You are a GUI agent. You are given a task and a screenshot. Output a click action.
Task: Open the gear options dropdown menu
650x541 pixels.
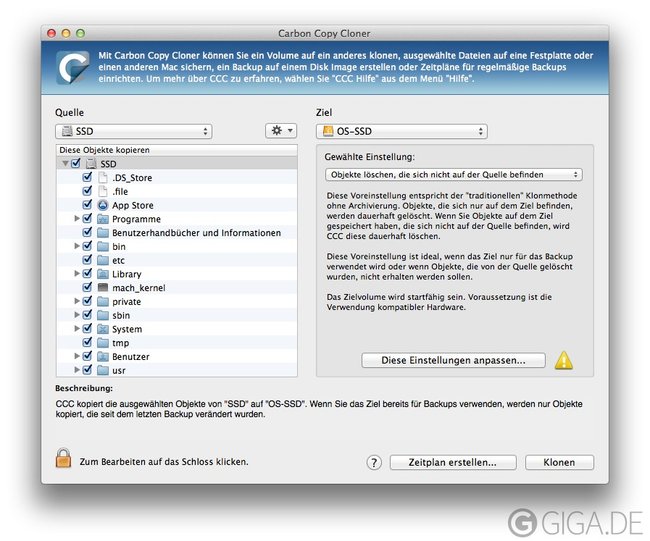click(x=281, y=131)
